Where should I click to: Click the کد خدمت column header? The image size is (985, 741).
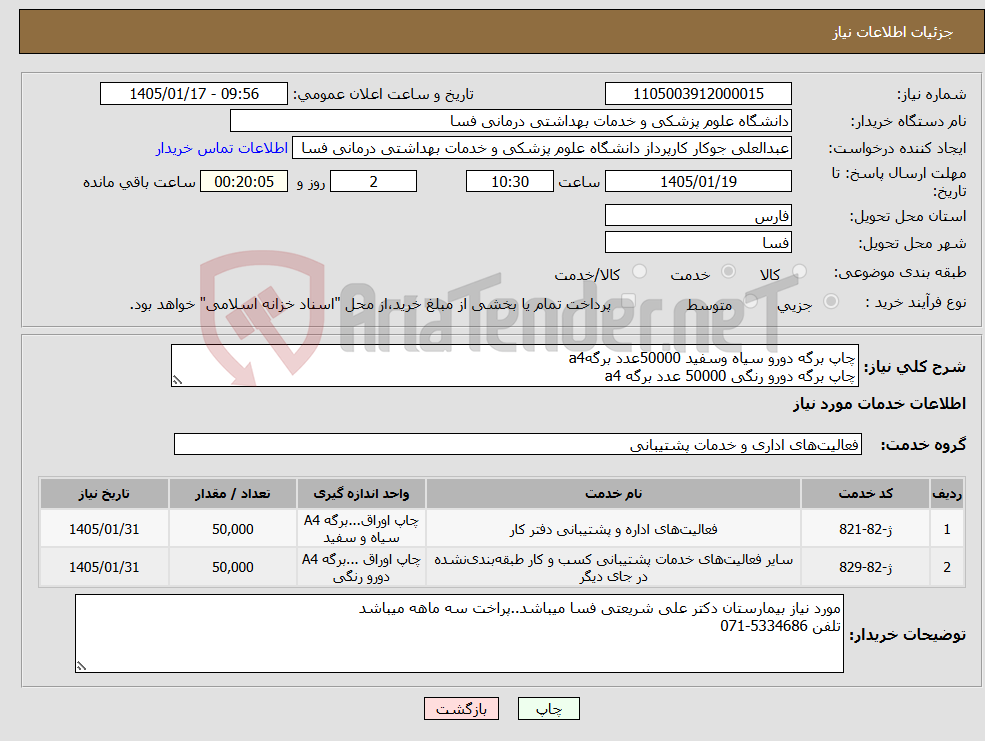tap(865, 494)
